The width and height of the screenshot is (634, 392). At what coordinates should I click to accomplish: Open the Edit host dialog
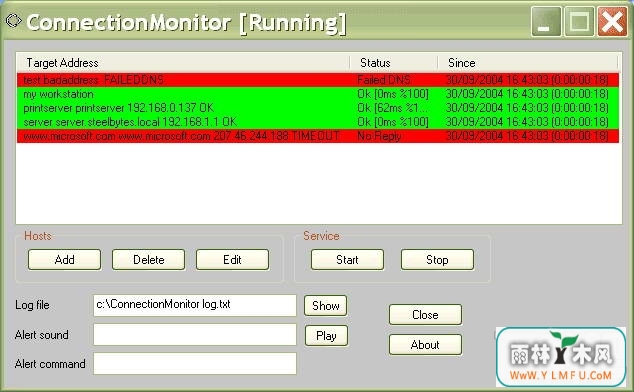(232, 260)
